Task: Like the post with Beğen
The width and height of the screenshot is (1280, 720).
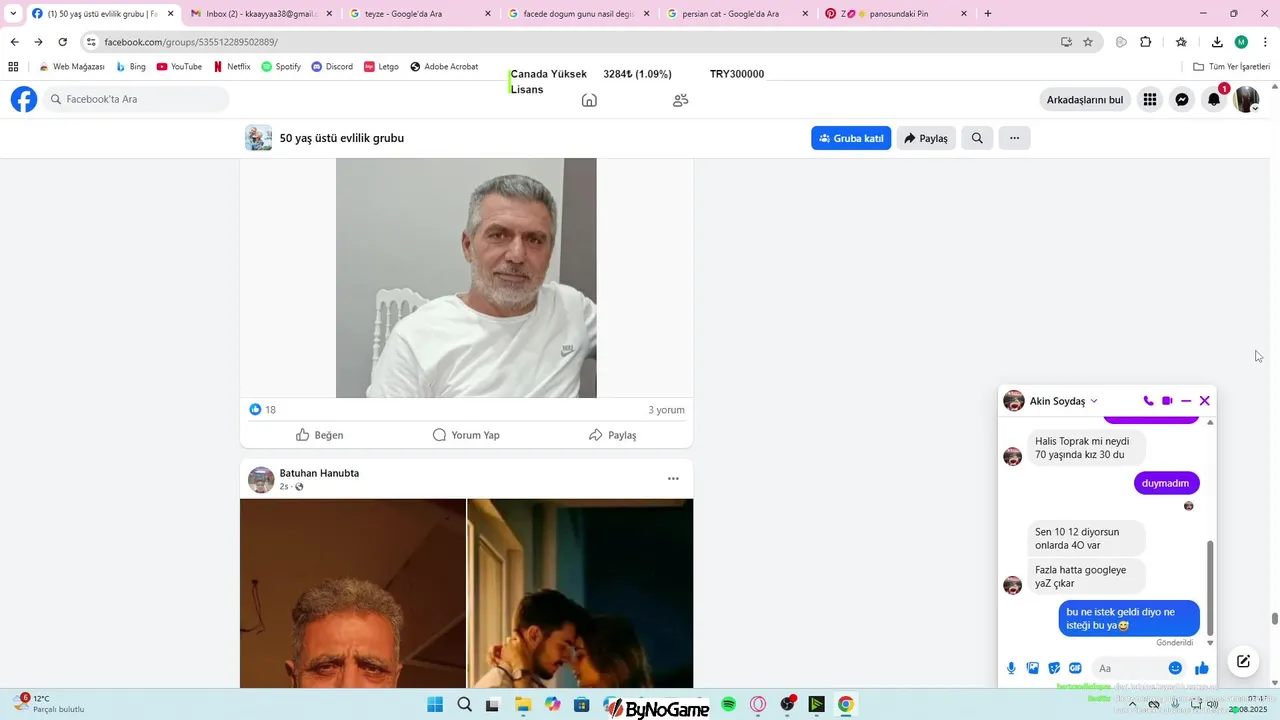Action: coord(320,435)
